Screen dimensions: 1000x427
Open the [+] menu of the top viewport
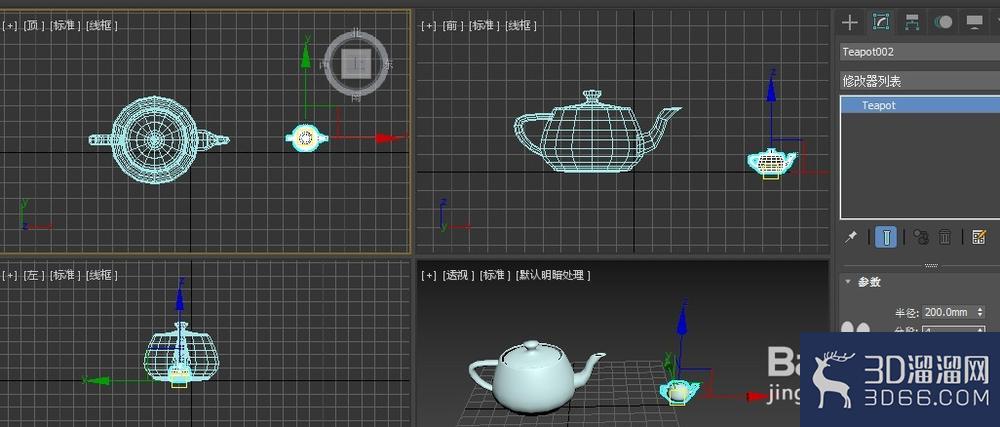tap(11, 25)
